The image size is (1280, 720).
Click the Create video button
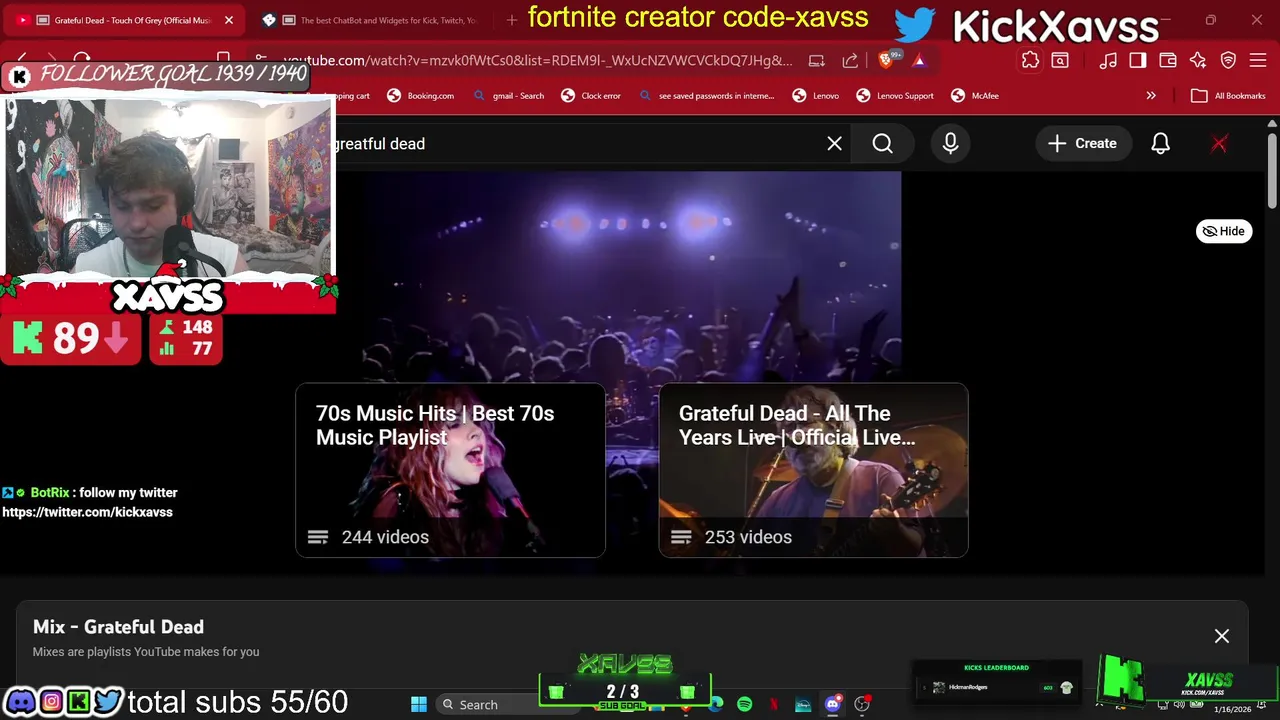pos(1082,144)
